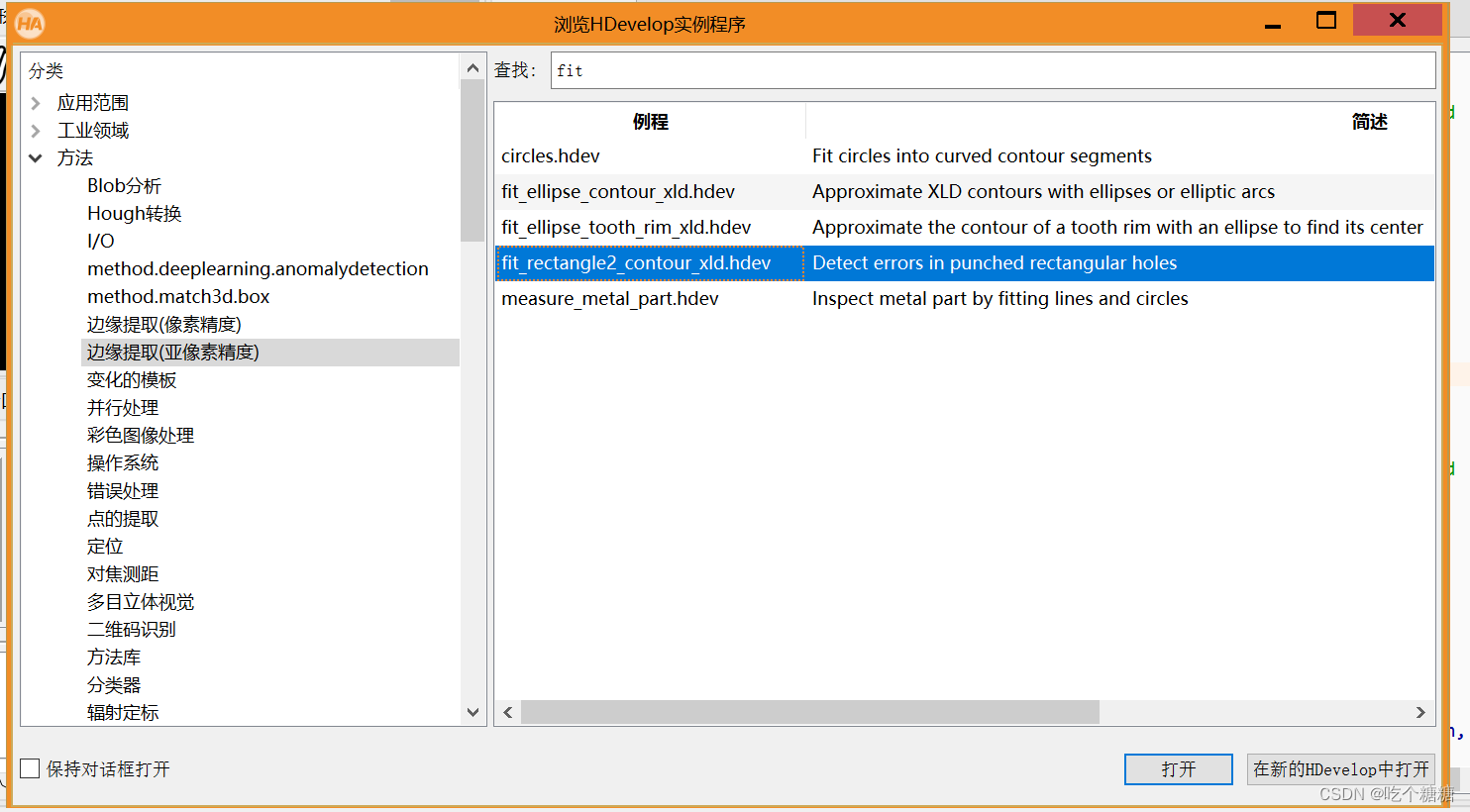Click 在新的HDevelop中打开 button

[1341, 769]
